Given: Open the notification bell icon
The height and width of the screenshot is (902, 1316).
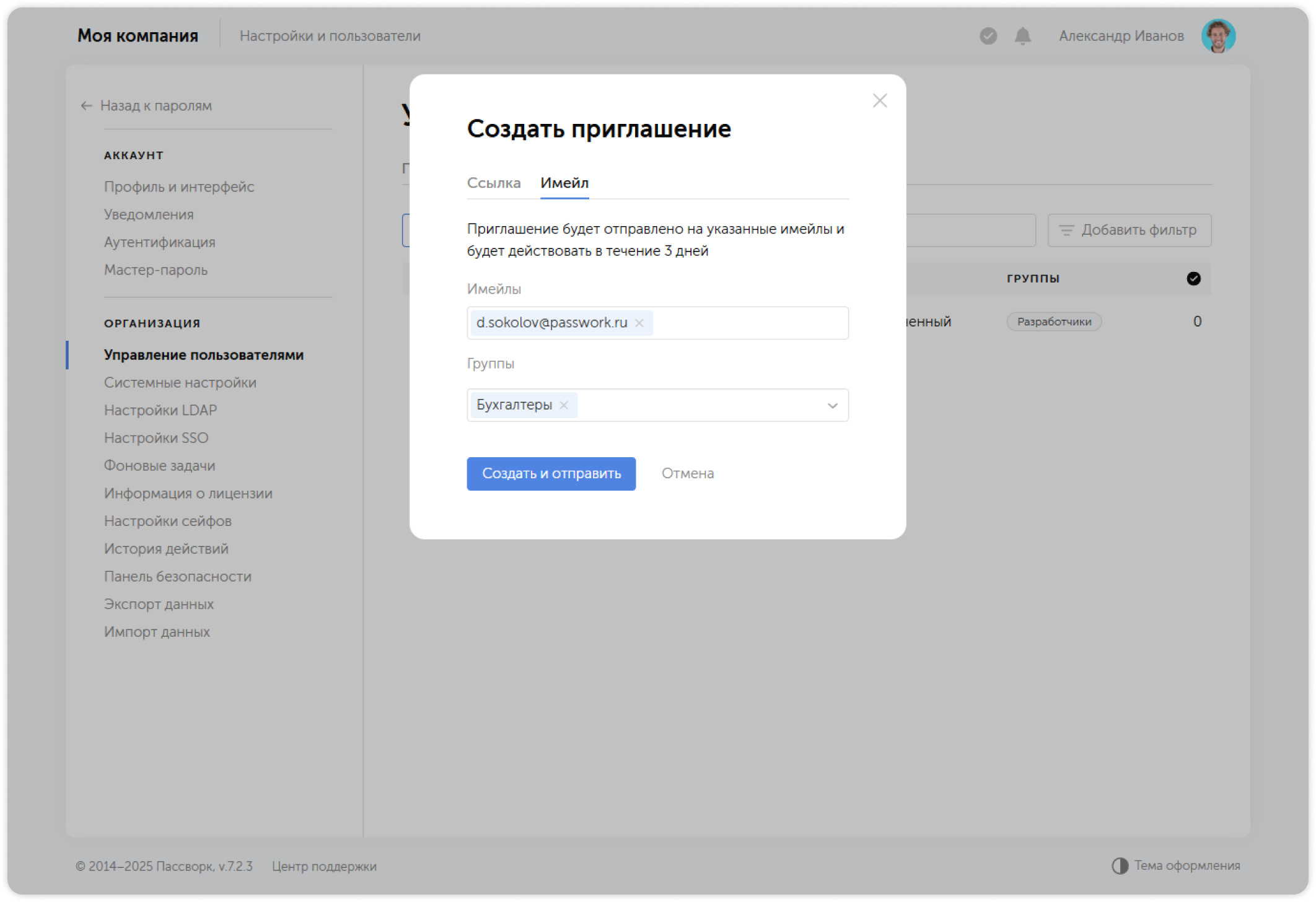Looking at the screenshot, I should click(x=1022, y=37).
